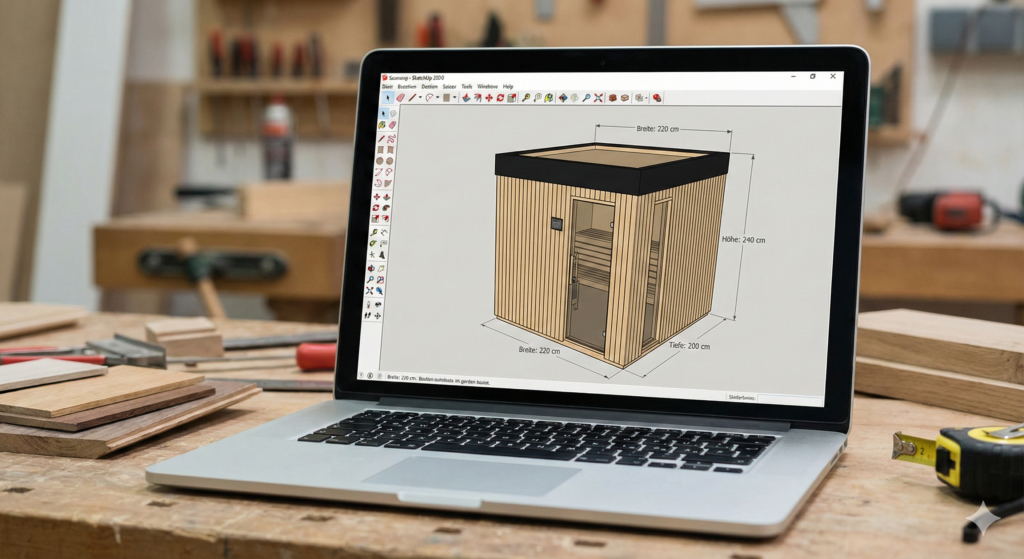
Task: Click the Höhe: 240 cm dimension label
Action: [x=743, y=240]
